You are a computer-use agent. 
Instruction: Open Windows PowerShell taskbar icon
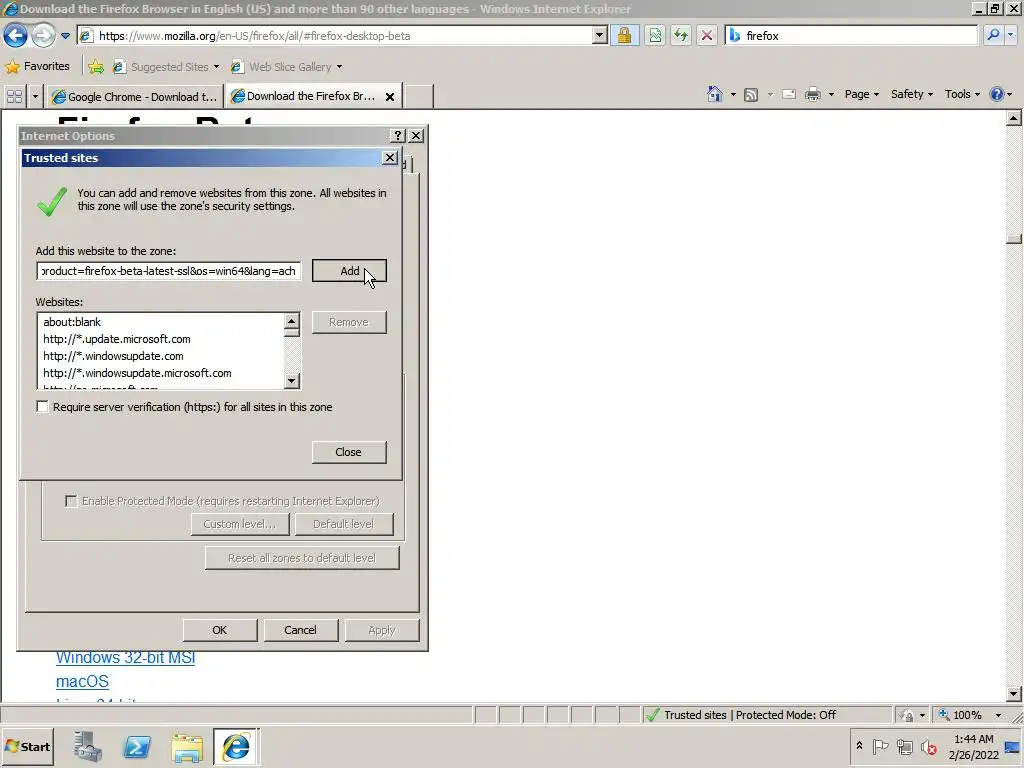point(137,747)
